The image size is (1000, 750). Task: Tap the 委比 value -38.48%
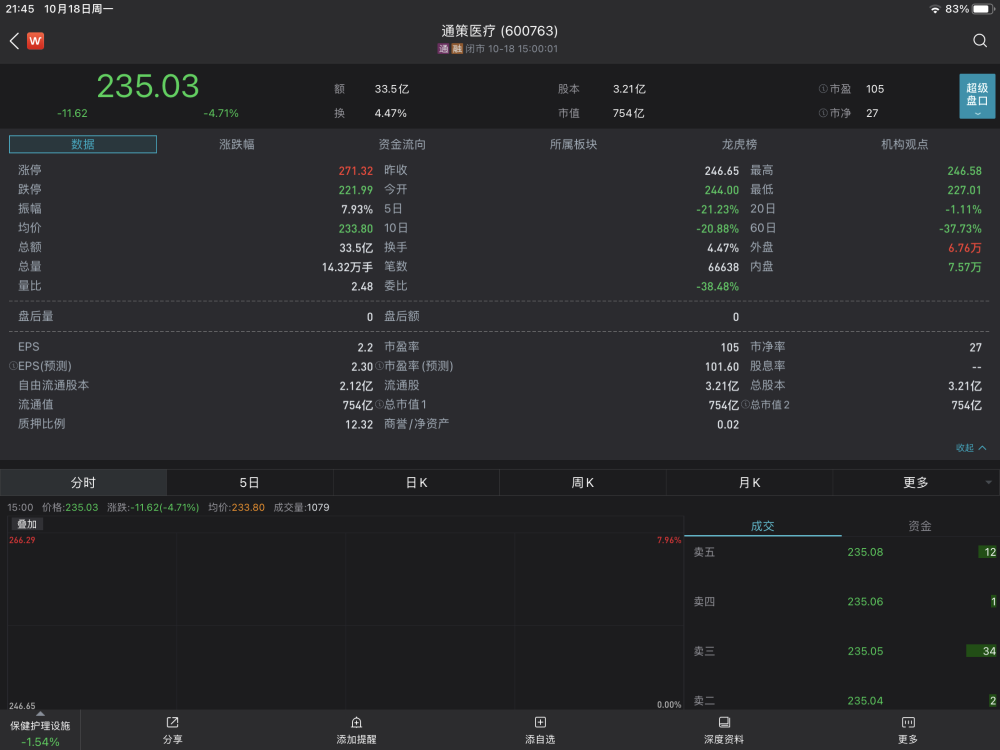[717, 287]
